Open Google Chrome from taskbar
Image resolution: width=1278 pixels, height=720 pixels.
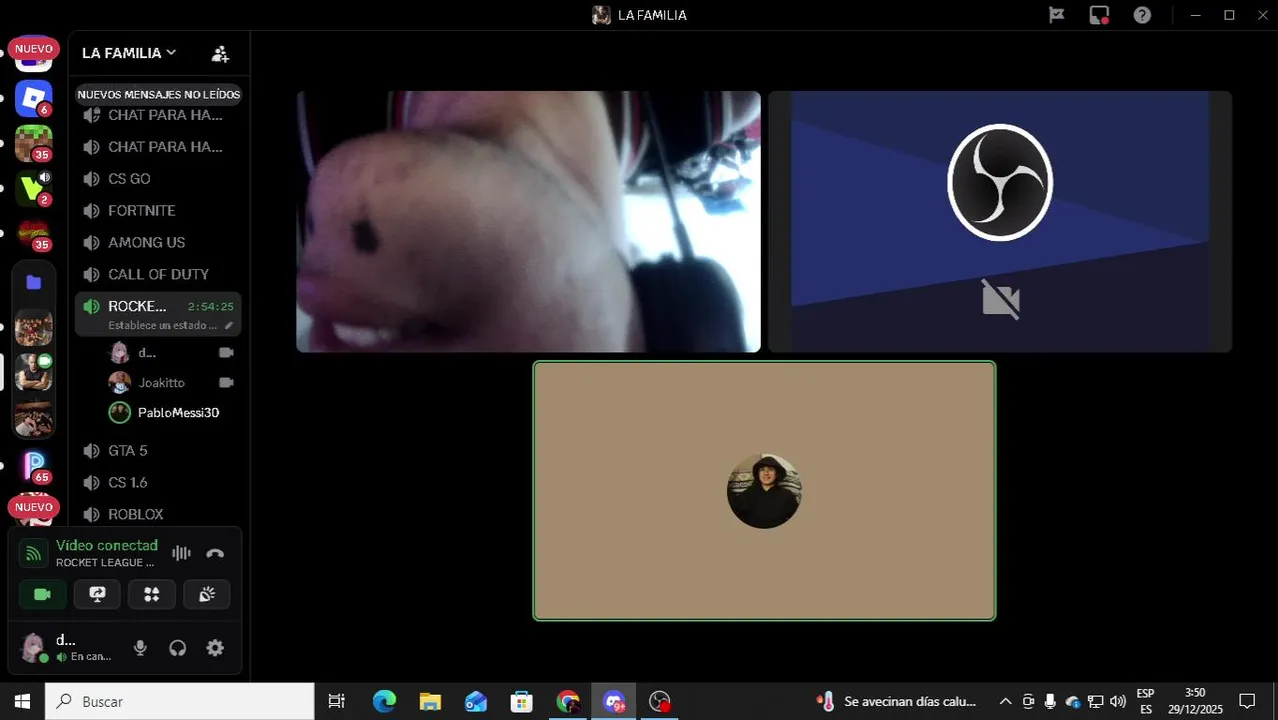coord(568,702)
